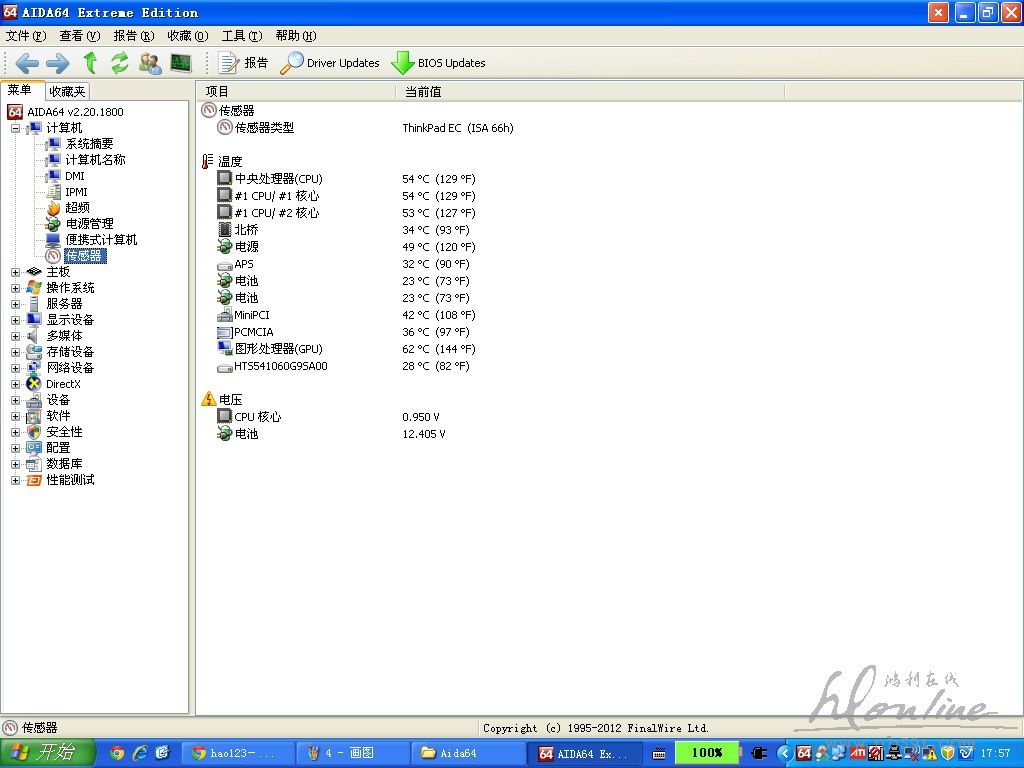Open Driver Updates
The height and width of the screenshot is (768, 1024).
(330, 63)
